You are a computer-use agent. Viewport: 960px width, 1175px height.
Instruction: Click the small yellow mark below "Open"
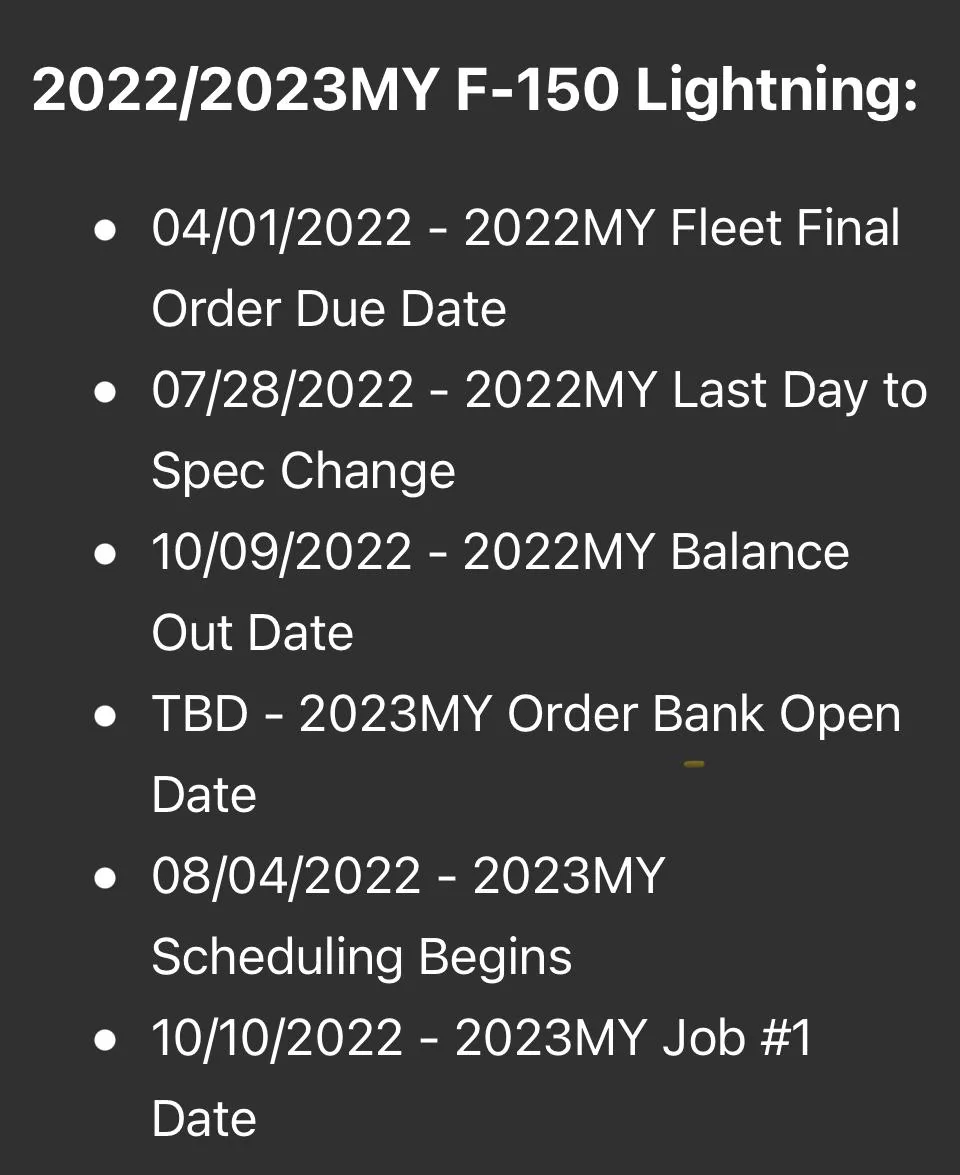(694, 764)
